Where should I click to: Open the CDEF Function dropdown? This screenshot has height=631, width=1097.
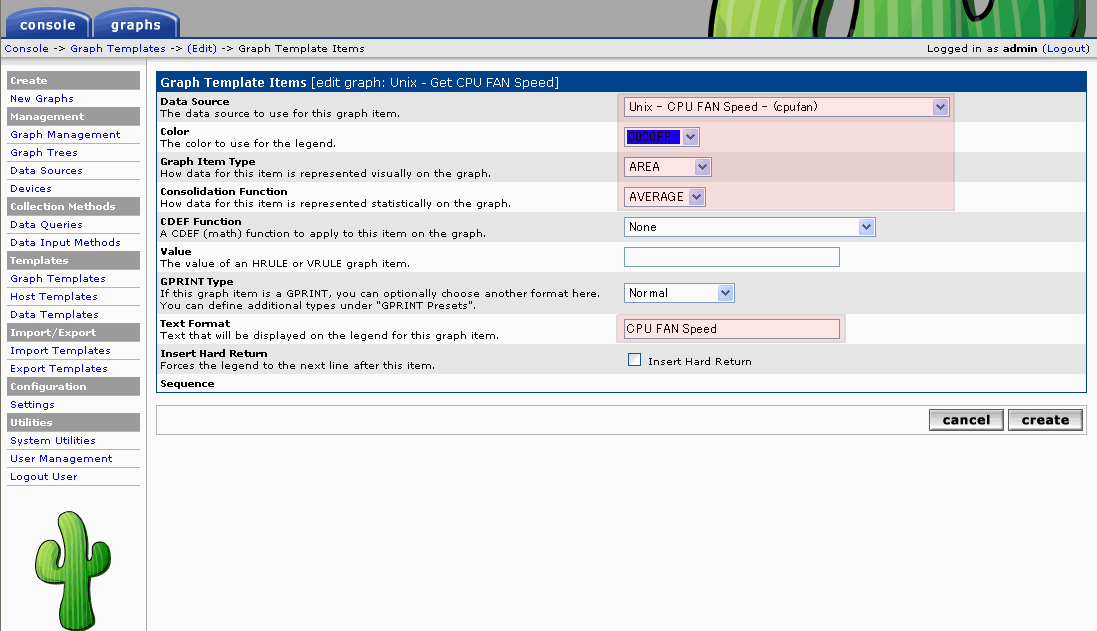[x=749, y=227]
